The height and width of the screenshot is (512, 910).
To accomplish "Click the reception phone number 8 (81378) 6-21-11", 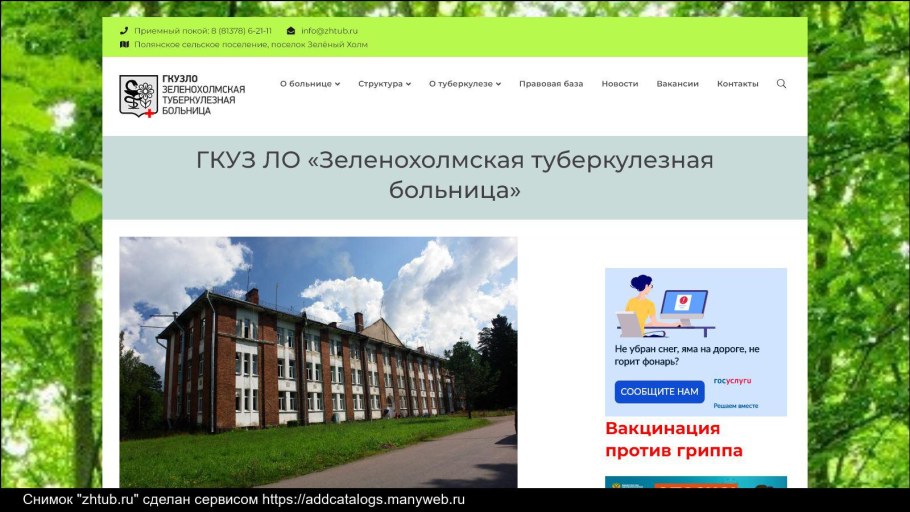I will (x=241, y=31).
